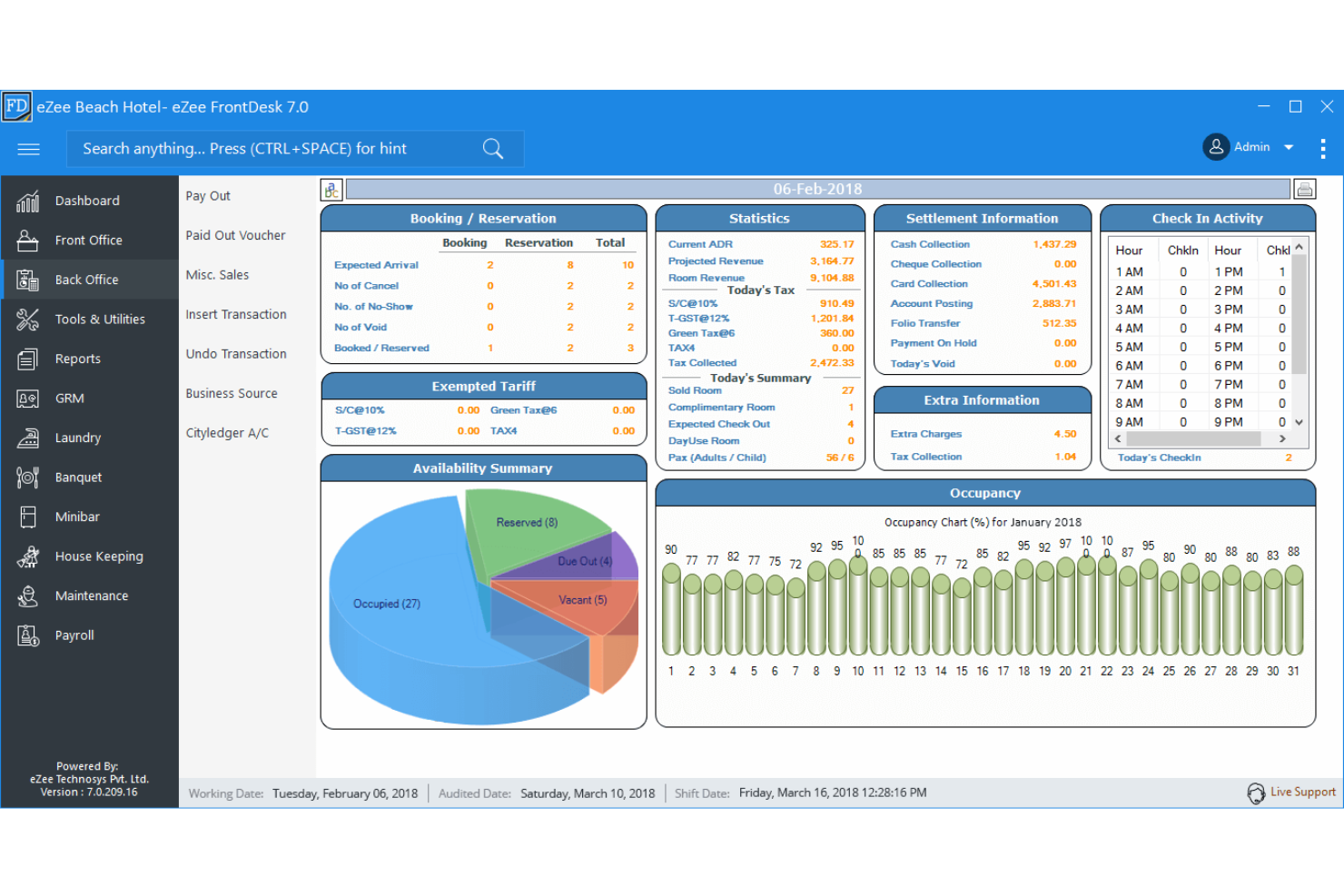Click the Front Office icon
The width and height of the screenshot is (1344, 896).
28,241
